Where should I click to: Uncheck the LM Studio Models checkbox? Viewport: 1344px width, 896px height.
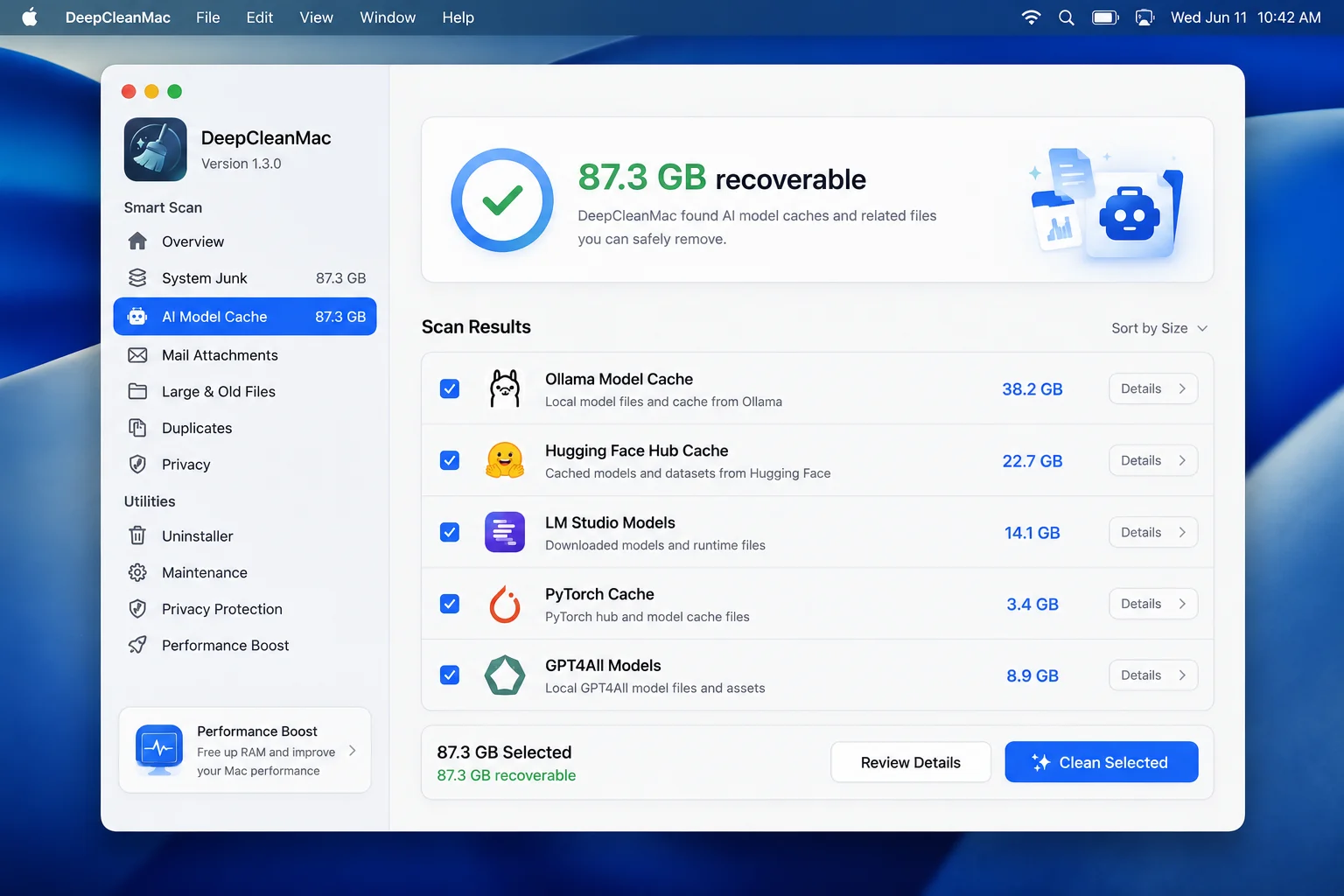(450, 532)
